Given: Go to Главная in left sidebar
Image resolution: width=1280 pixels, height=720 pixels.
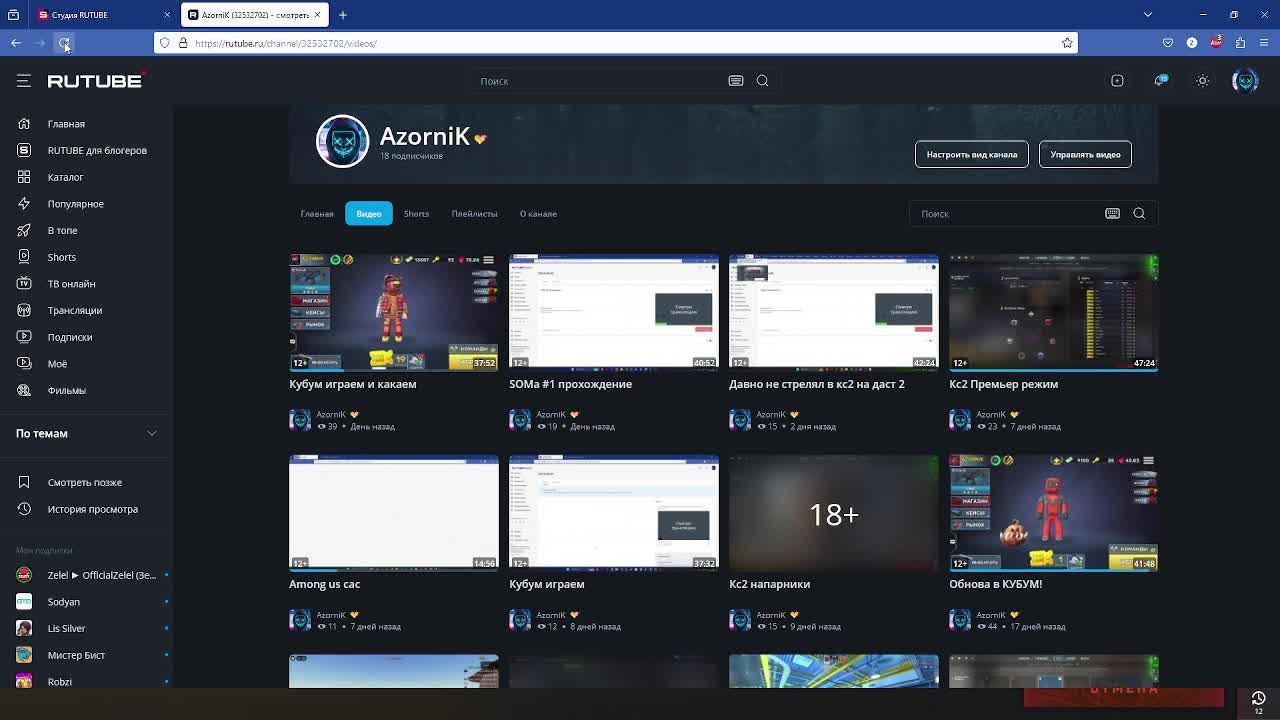Looking at the screenshot, I should 66,124.
